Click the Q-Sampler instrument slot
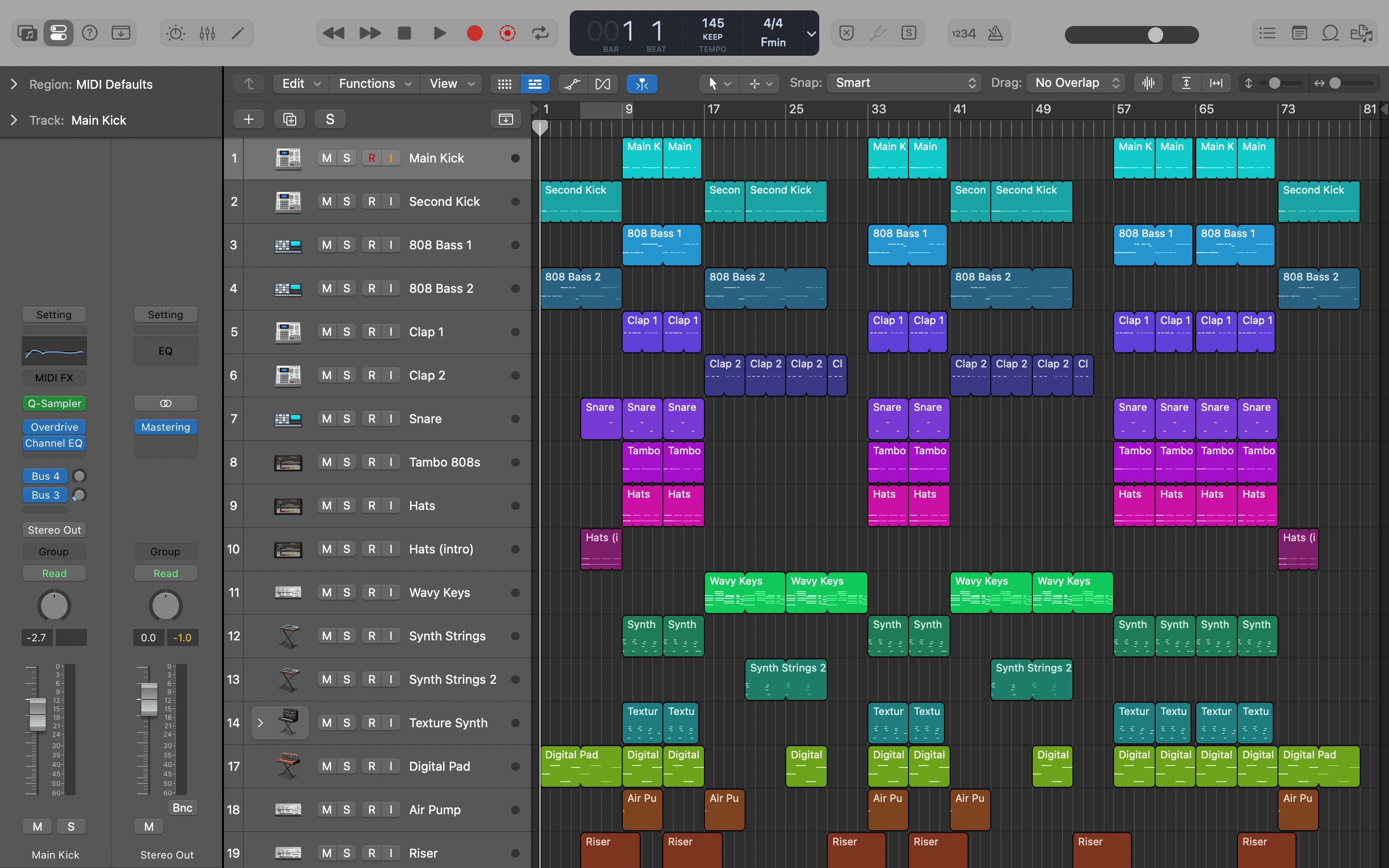Image resolution: width=1389 pixels, height=868 pixels. click(x=54, y=404)
